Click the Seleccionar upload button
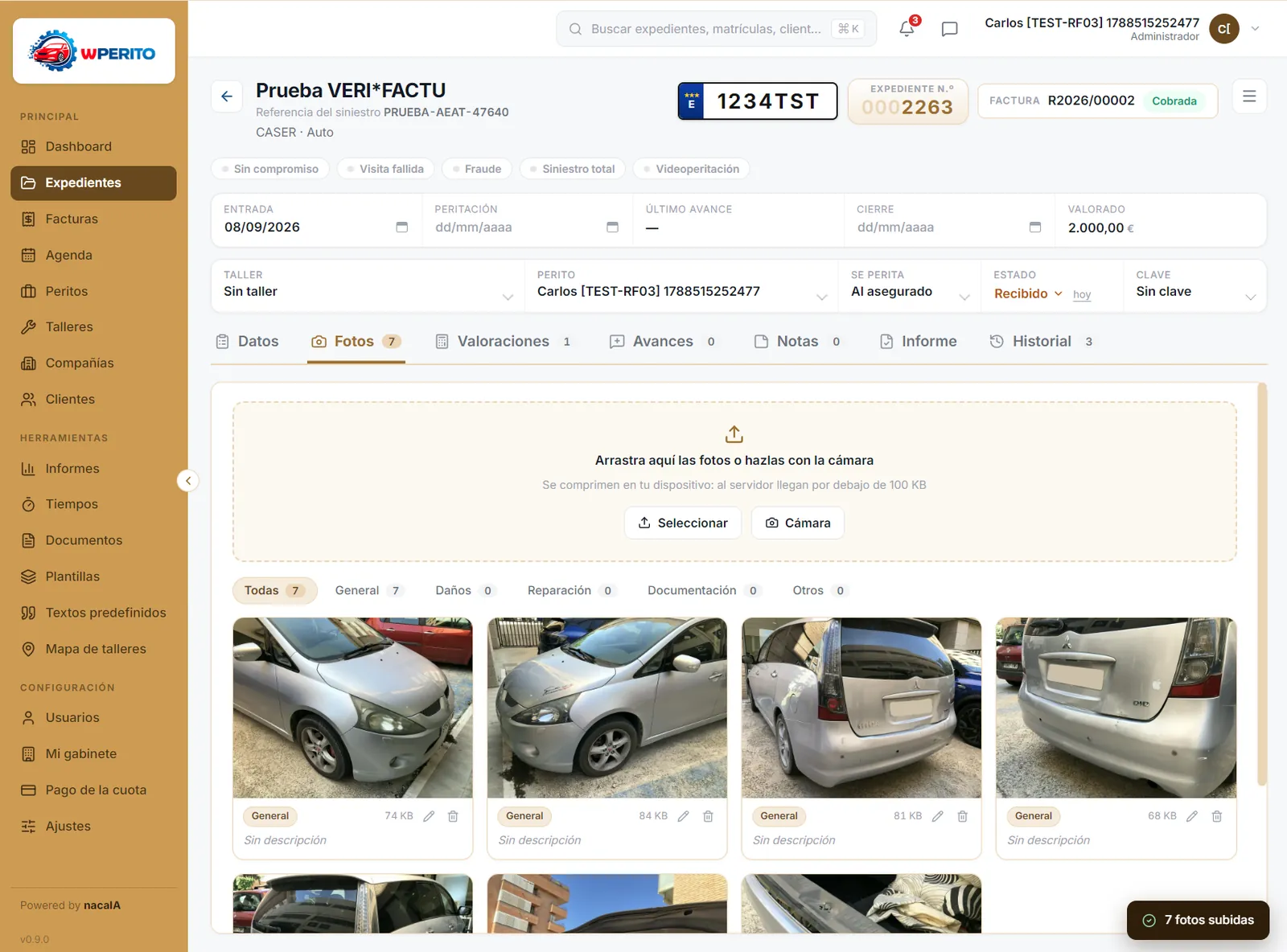 point(683,523)
